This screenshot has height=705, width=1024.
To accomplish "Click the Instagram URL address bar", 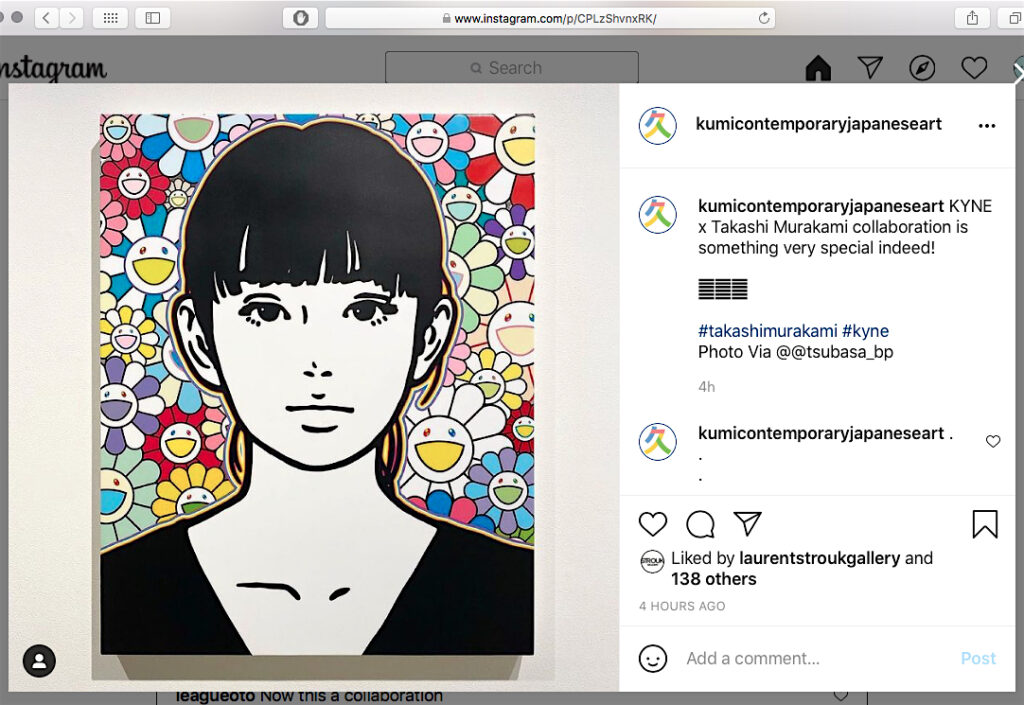I will click(550, 18).
